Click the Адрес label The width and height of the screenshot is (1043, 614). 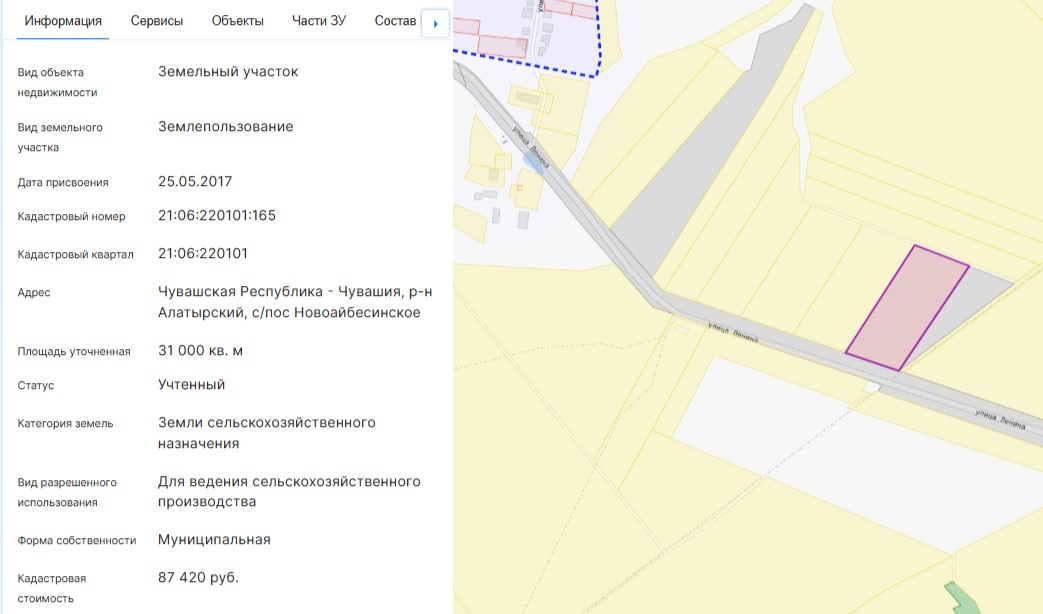tap(34, 292)
